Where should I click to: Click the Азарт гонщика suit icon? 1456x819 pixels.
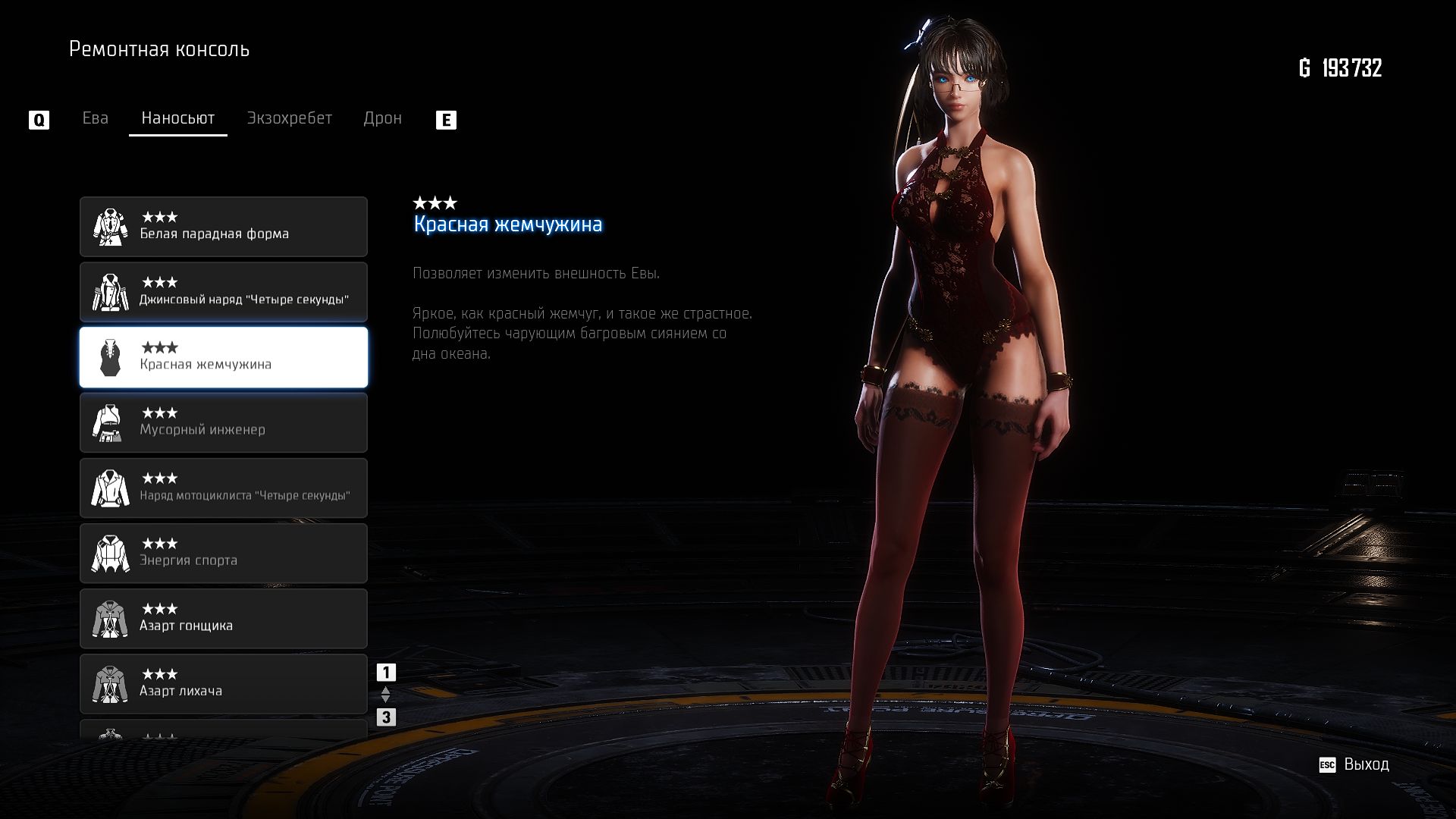111,618
